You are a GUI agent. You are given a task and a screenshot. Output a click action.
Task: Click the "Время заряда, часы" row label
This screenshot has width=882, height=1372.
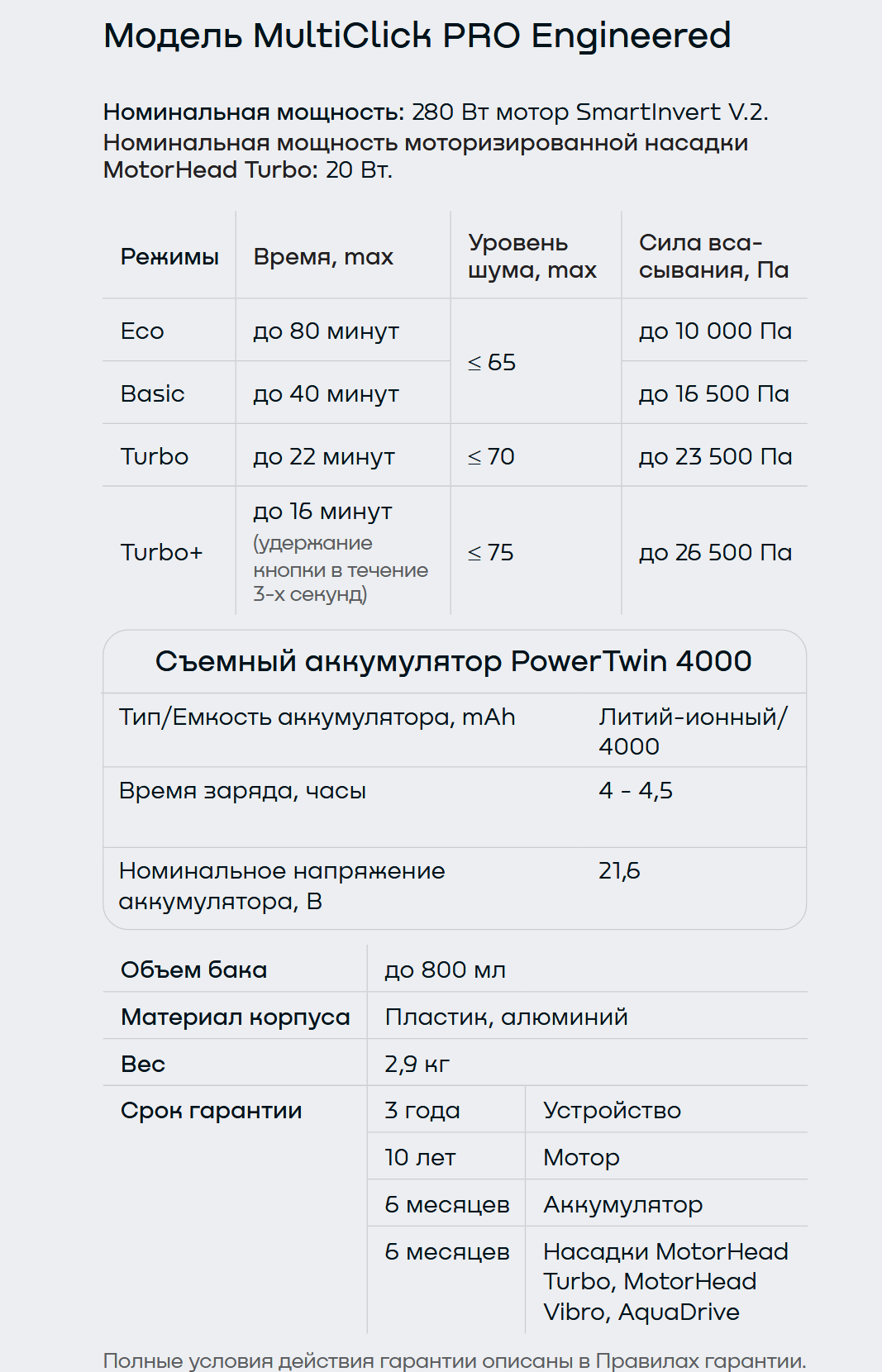pos(242,791)
